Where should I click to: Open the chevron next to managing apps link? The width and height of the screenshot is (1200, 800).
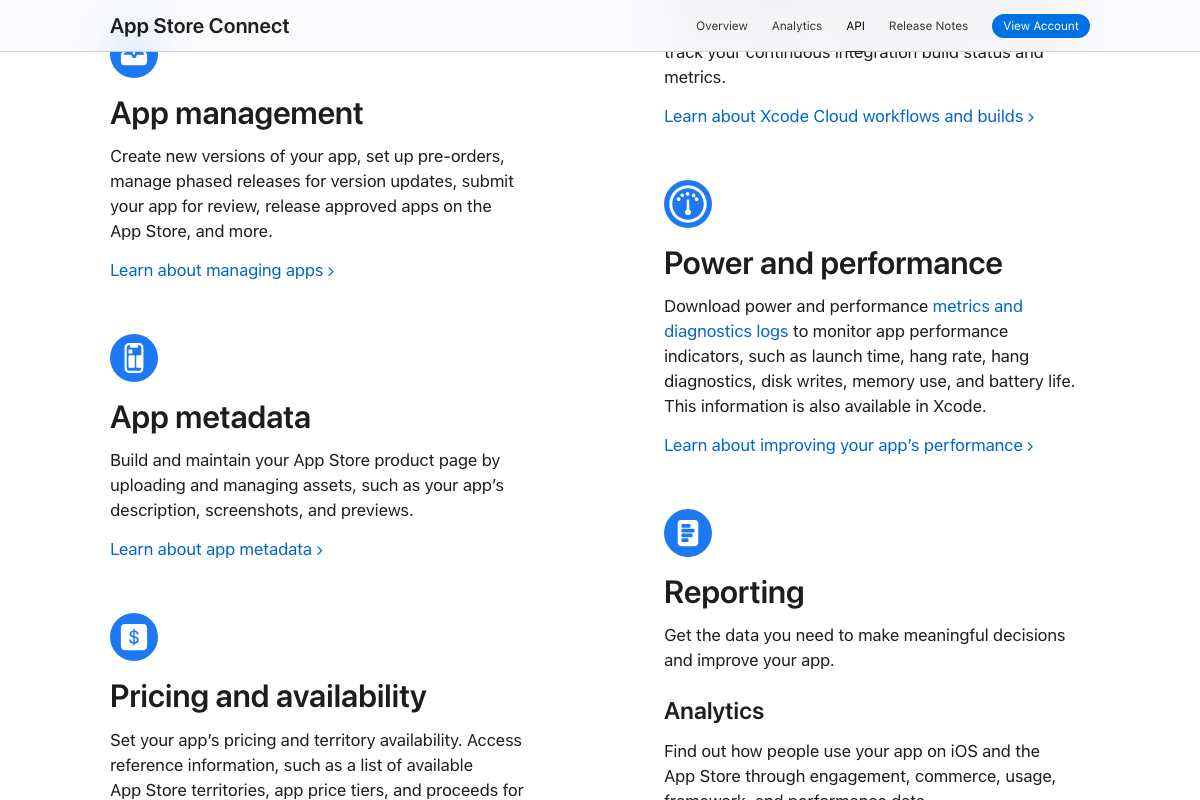(330, 270)
